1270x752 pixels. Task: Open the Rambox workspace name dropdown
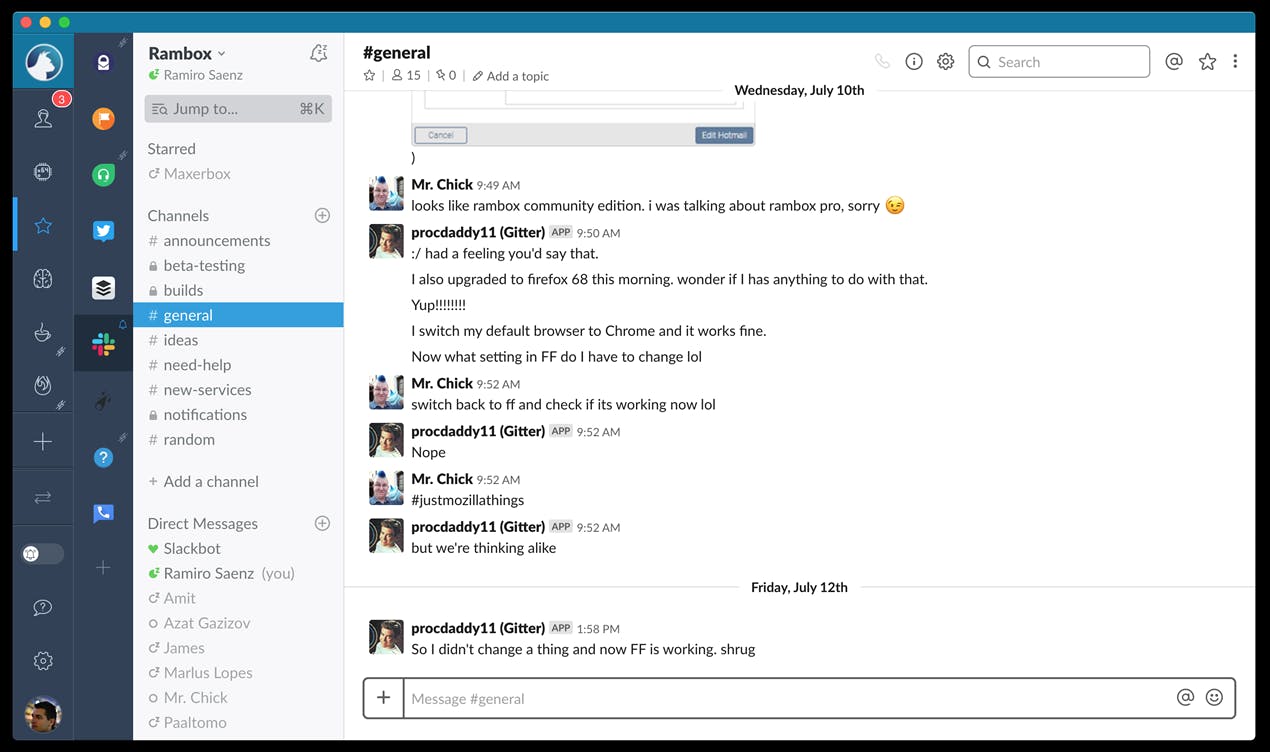click(187, 53)
